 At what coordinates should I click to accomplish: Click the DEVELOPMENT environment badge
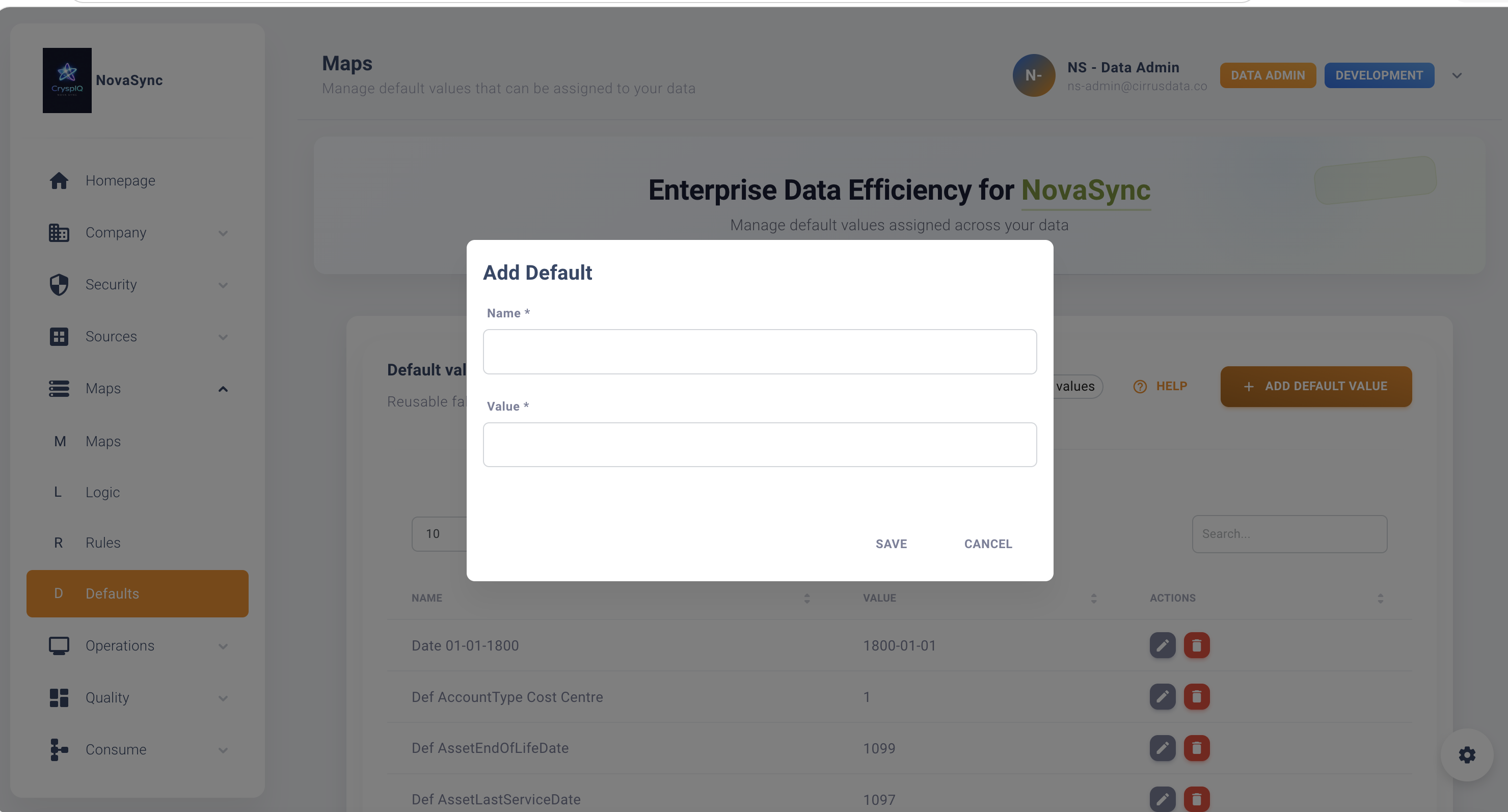click(1379, 75)
